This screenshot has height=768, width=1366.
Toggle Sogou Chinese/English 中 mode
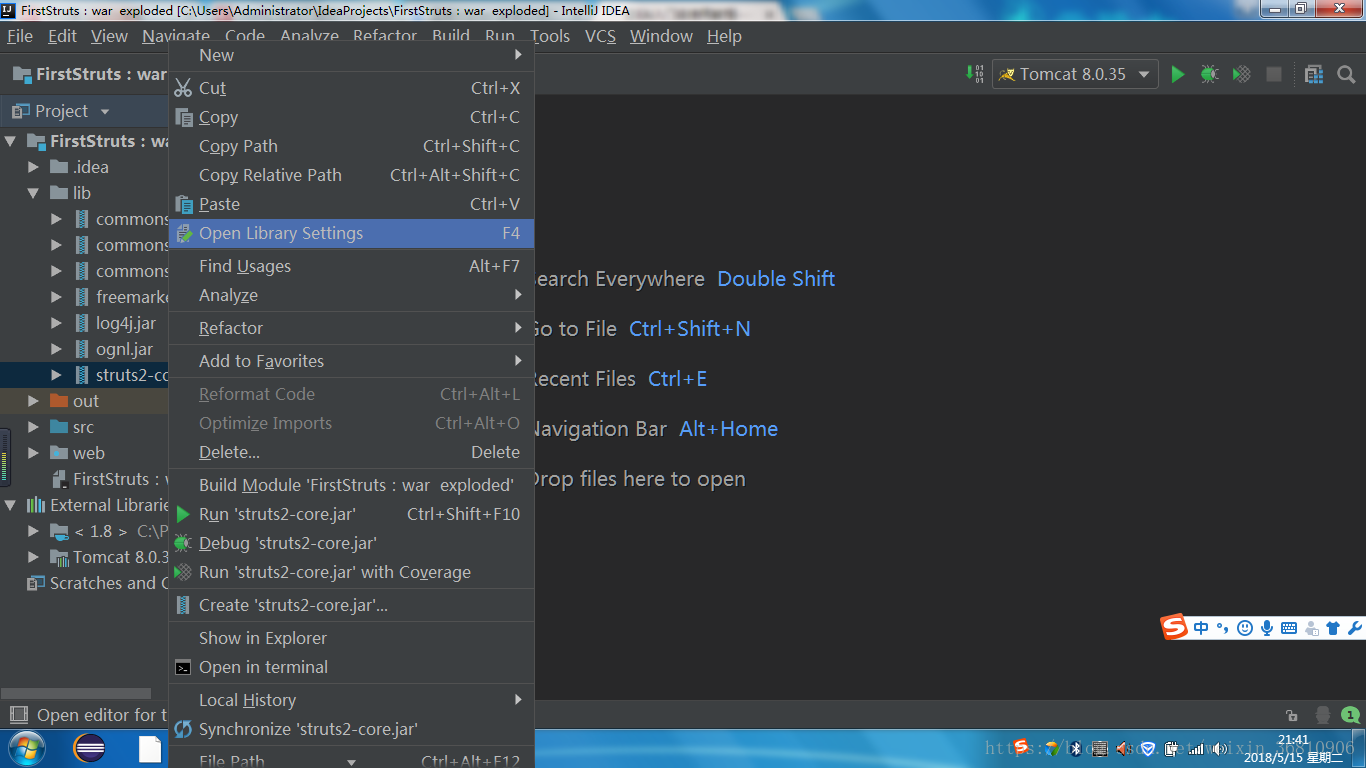click(x=1201, y=628)
